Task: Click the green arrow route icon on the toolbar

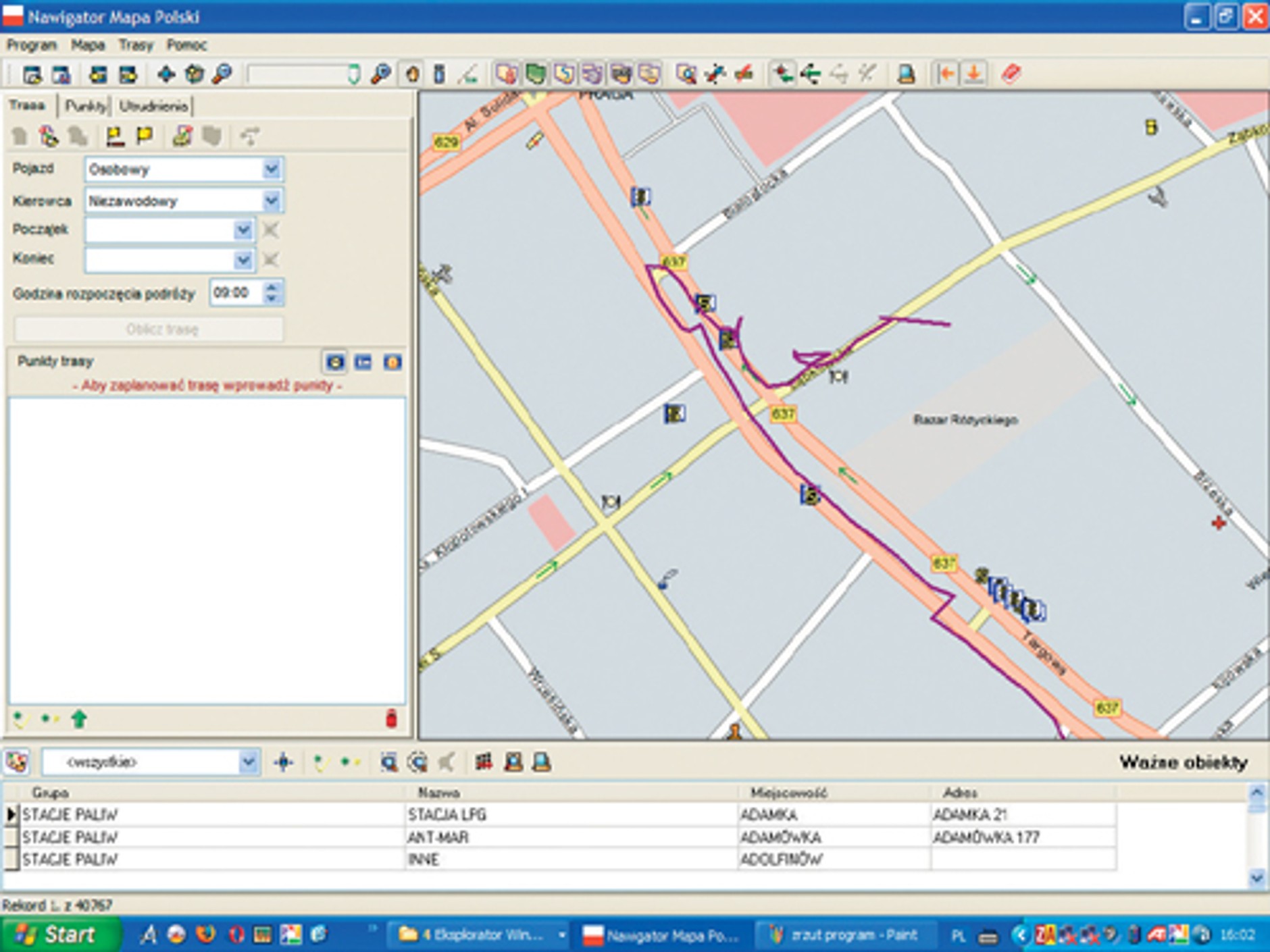Action: 811,74
